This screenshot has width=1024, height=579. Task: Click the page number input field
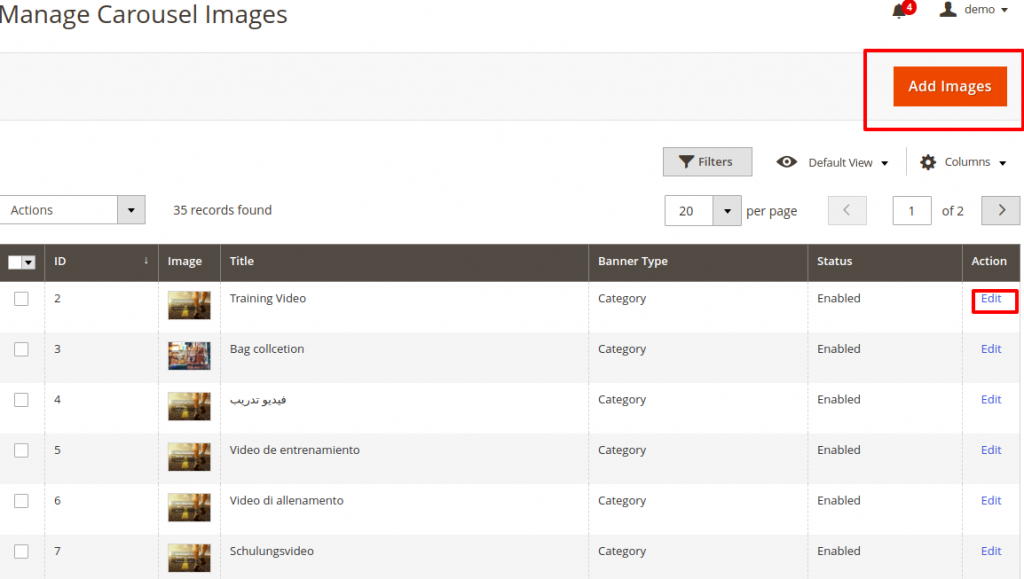click(x=911, y=210)
